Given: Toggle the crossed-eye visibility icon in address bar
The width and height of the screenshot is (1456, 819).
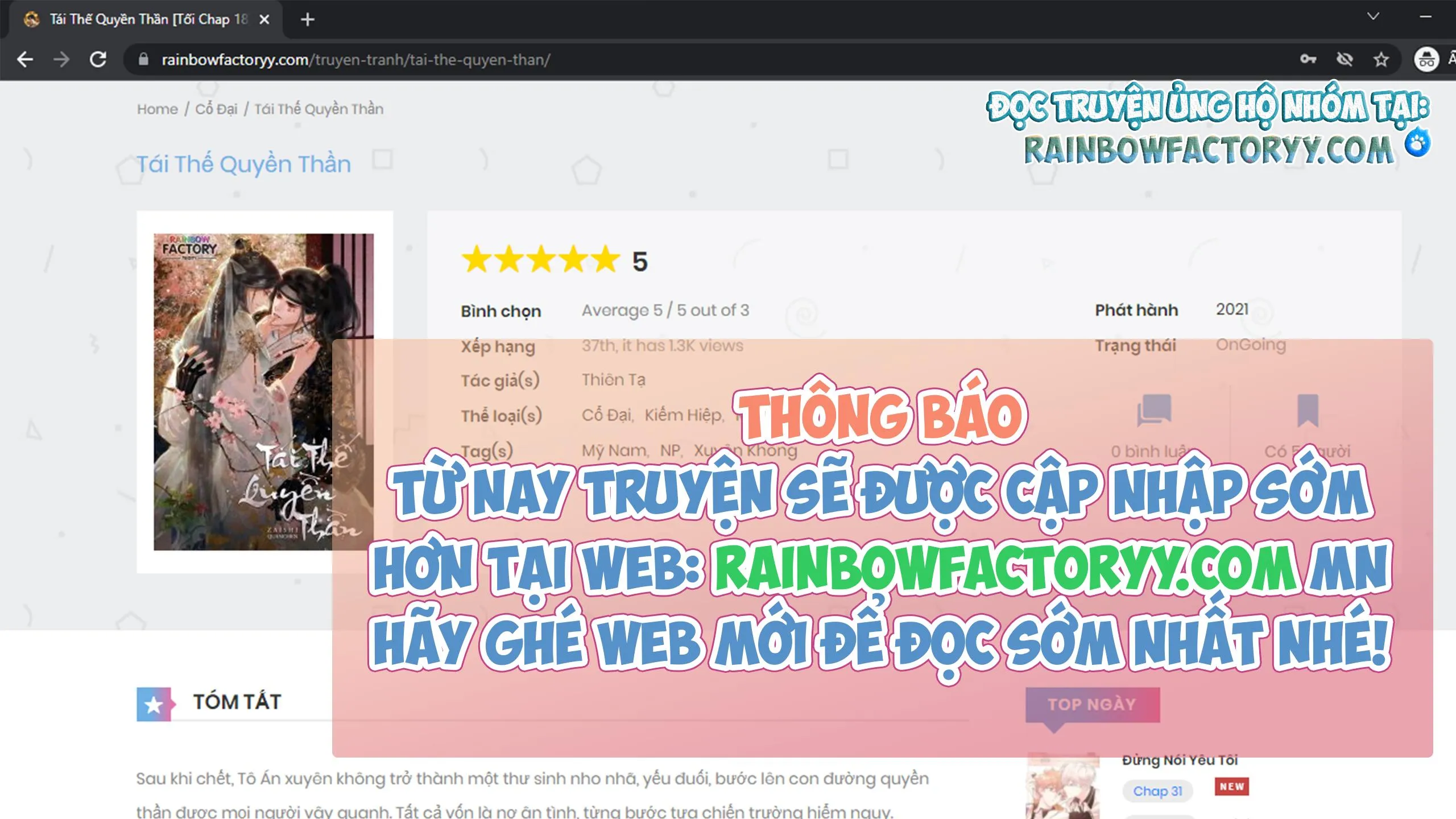Looking at the screenshot, I should coord(1346,59).
